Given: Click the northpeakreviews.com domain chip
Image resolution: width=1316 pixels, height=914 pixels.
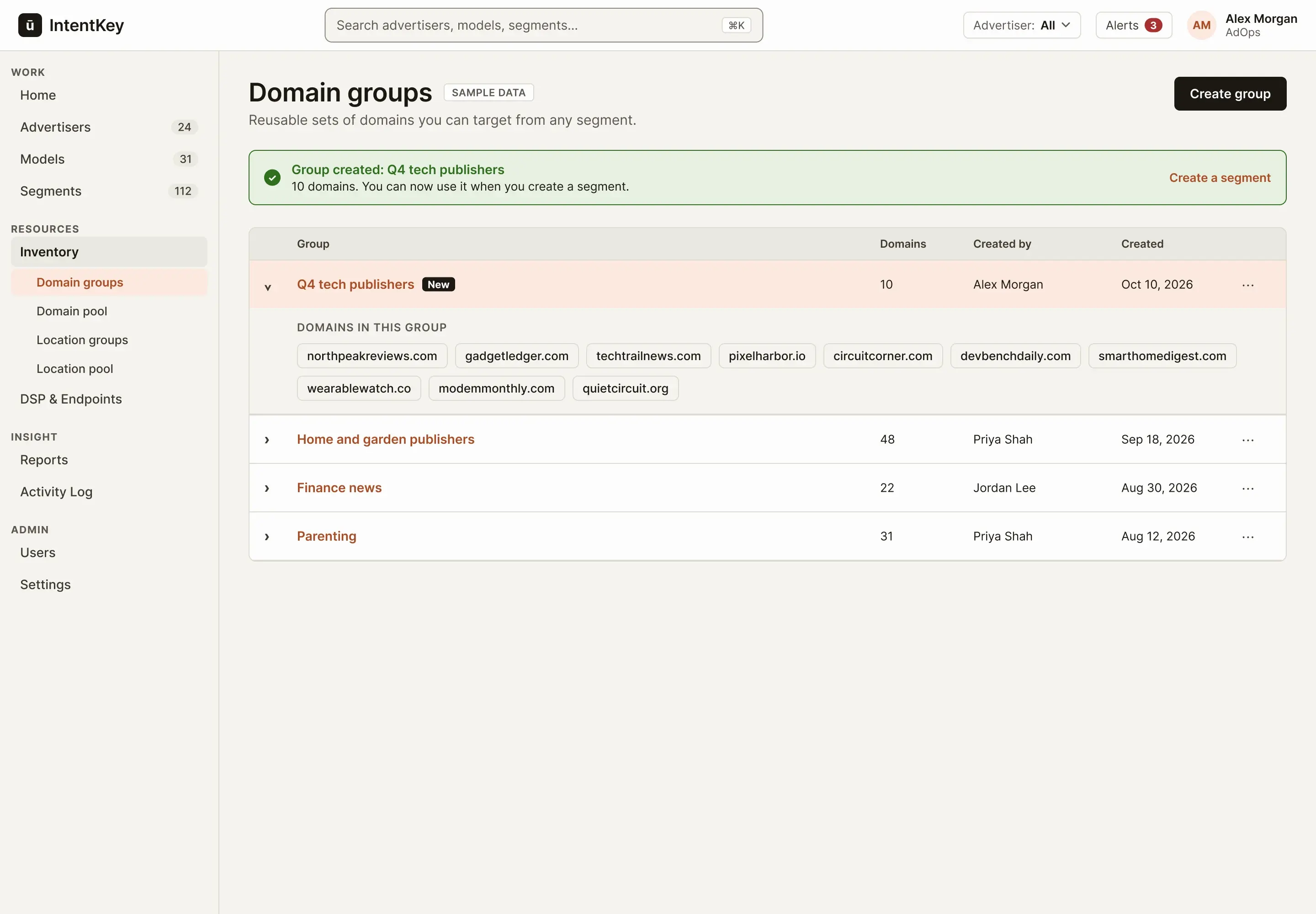Looking at the screenshot, I should (x=372, y=356).
